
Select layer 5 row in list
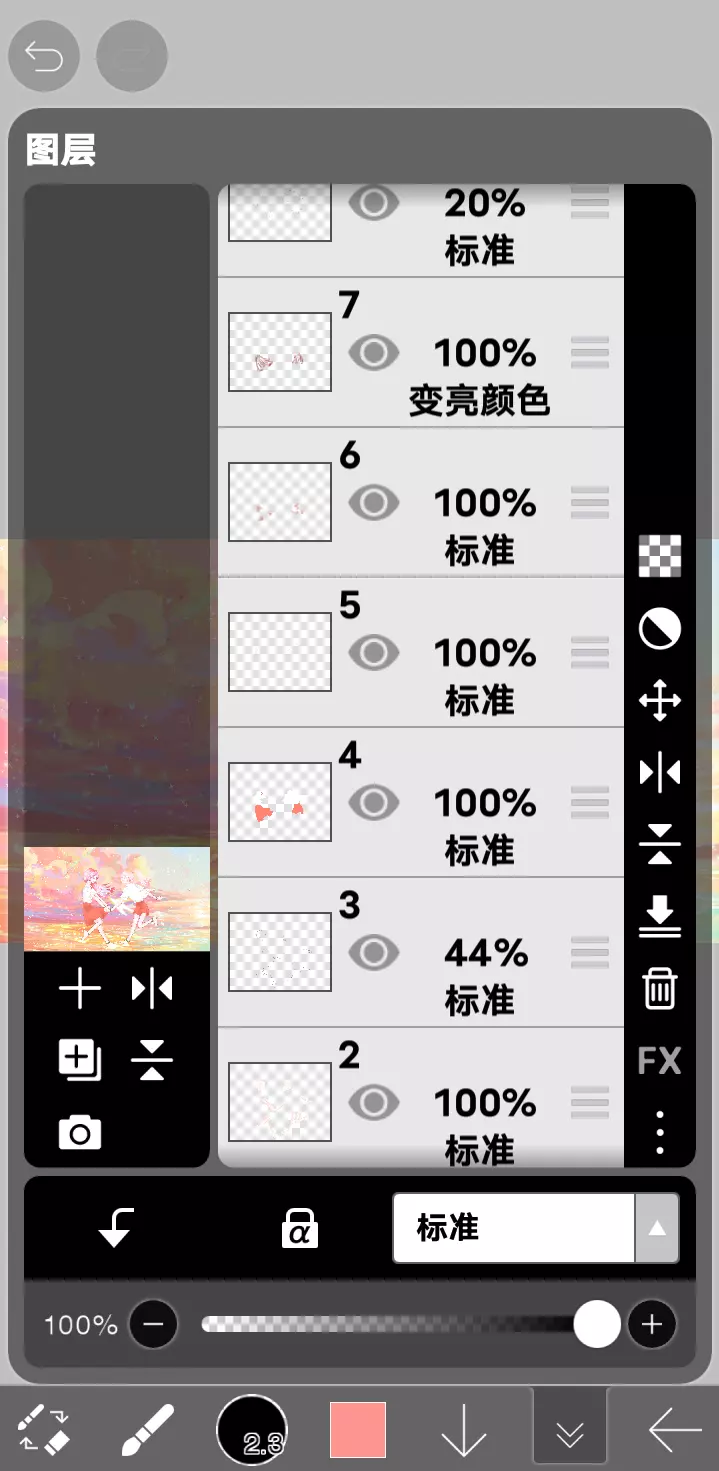tap(421, 652)
